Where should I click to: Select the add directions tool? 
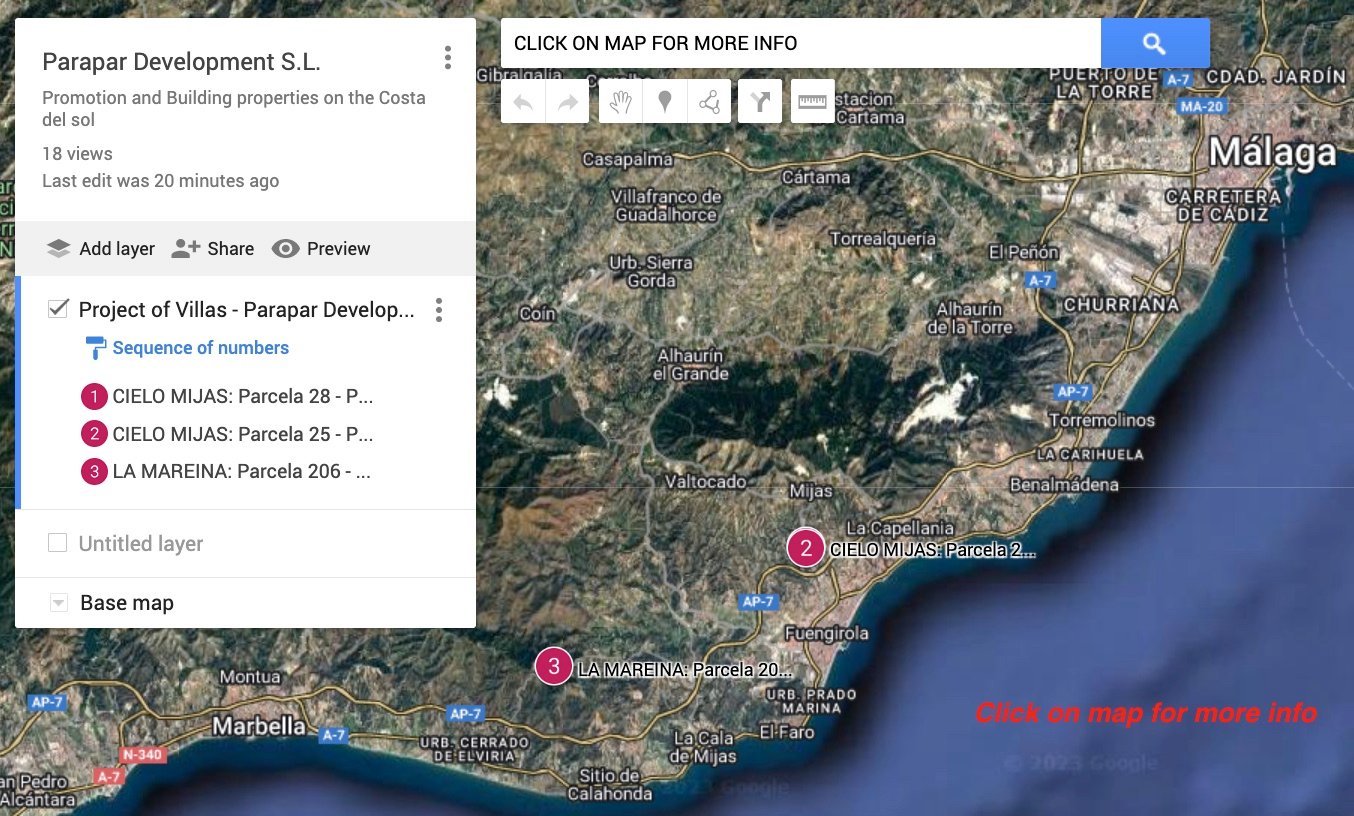760,102
